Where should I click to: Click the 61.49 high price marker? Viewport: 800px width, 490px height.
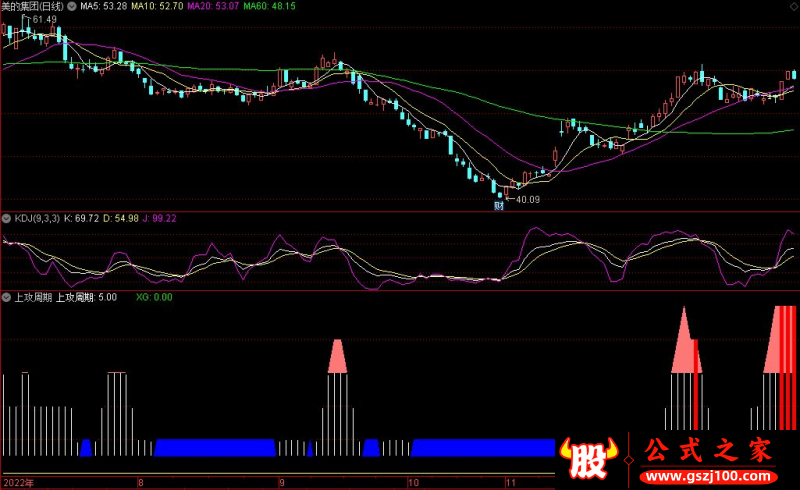tap(44, 19)
